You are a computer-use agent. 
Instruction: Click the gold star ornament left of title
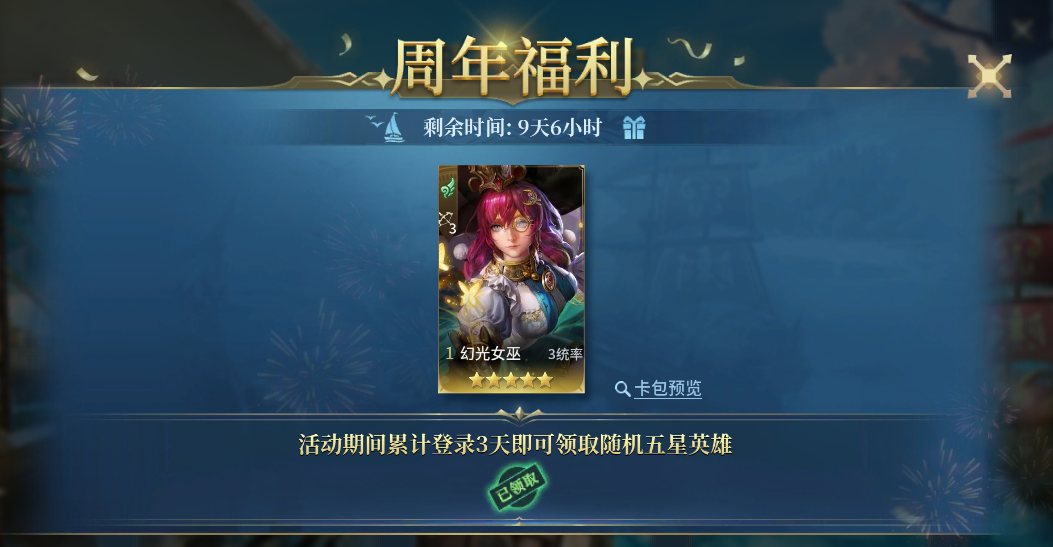pos(383,79)
